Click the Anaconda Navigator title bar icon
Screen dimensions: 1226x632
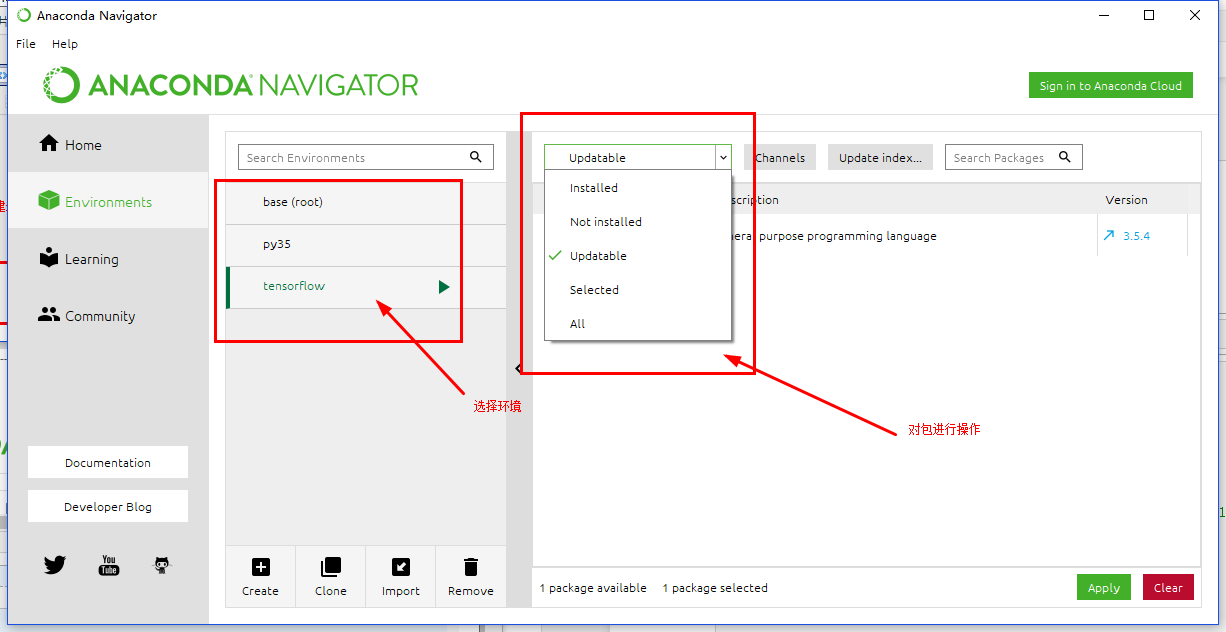pyautogui.click(x=23, y=15)
